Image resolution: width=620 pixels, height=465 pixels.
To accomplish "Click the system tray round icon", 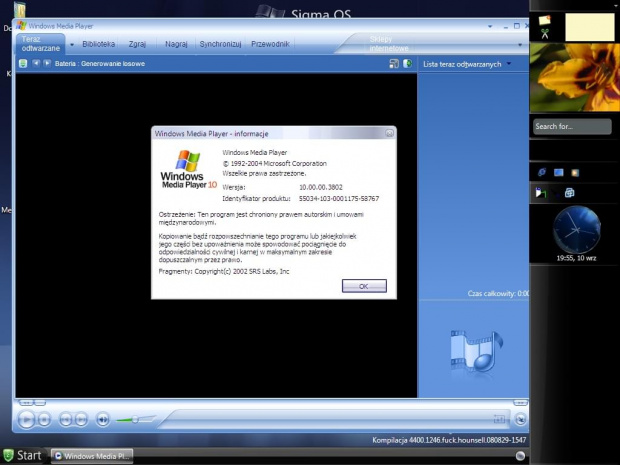I will pyautogui.click(x=520, y=456).
